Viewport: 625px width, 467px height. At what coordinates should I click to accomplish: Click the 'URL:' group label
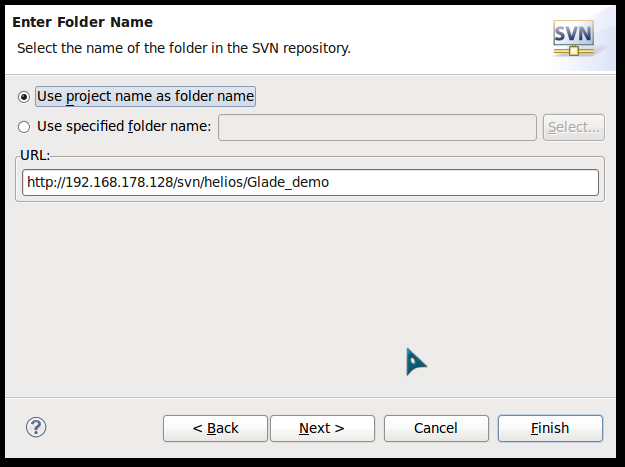tap(35, 155)
